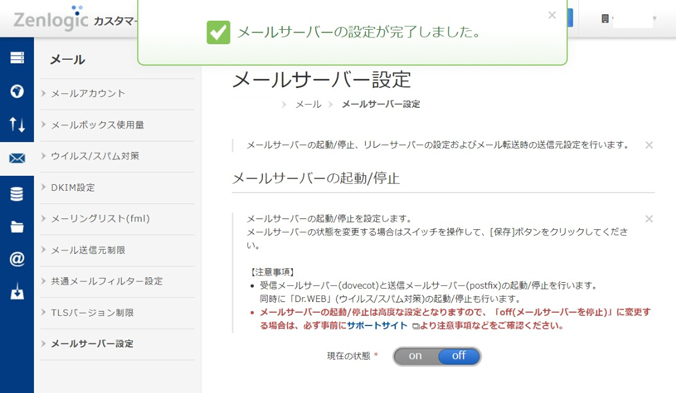This screenshot has height=393, width=676.
Task: Open メーリングリスト(fml) menu item
Action: point(100,218)
